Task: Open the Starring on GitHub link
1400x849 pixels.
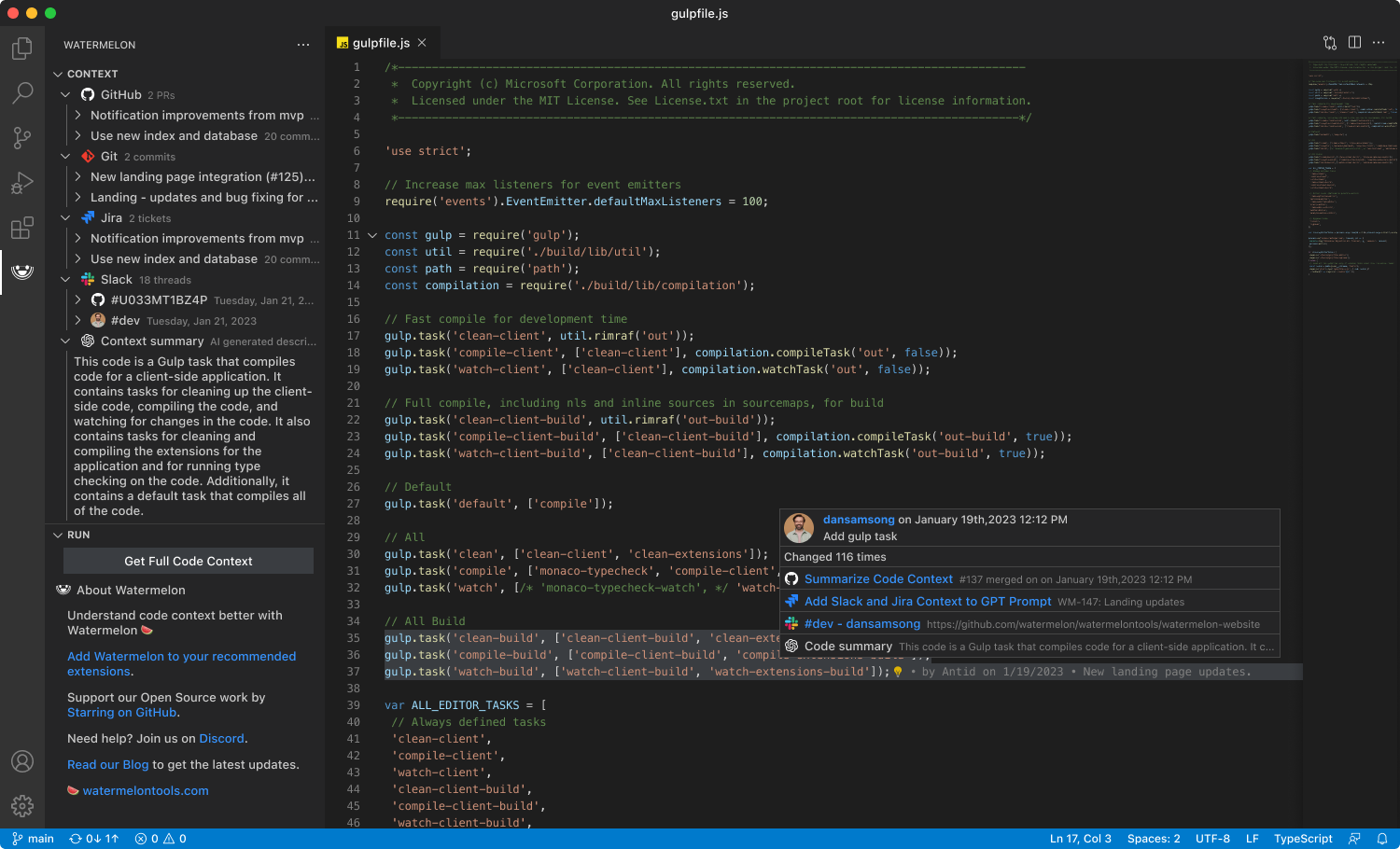Action: pos(121,713)
